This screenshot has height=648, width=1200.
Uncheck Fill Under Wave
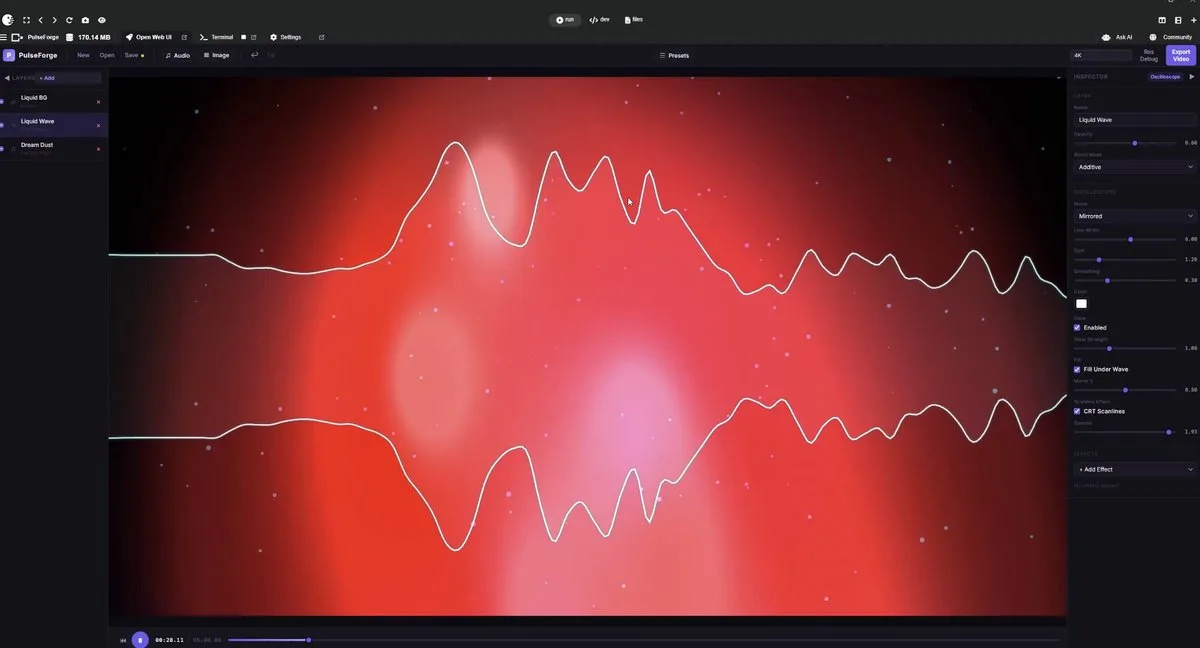pos(1077,370)
